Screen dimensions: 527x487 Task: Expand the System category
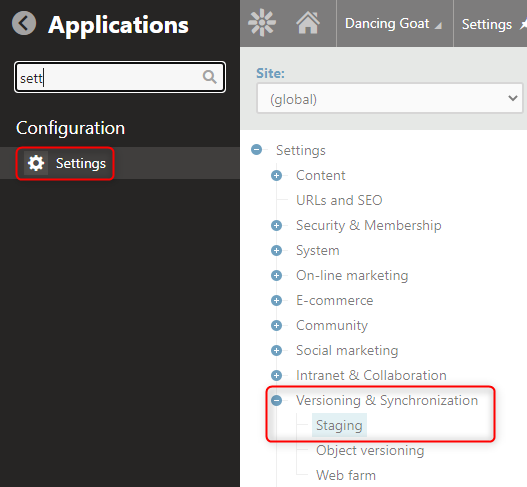pyautogui.click(x=277, y=250)
